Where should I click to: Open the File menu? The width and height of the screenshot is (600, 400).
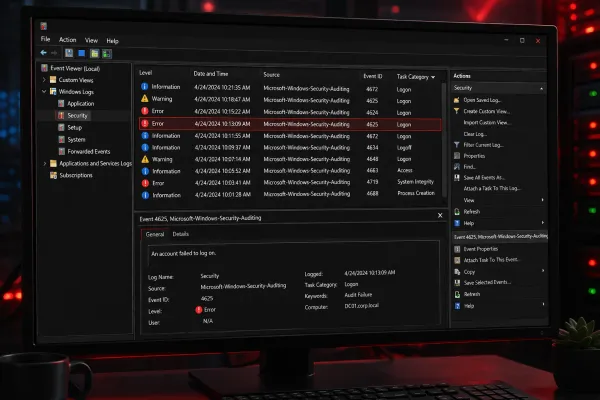(45, 39)
